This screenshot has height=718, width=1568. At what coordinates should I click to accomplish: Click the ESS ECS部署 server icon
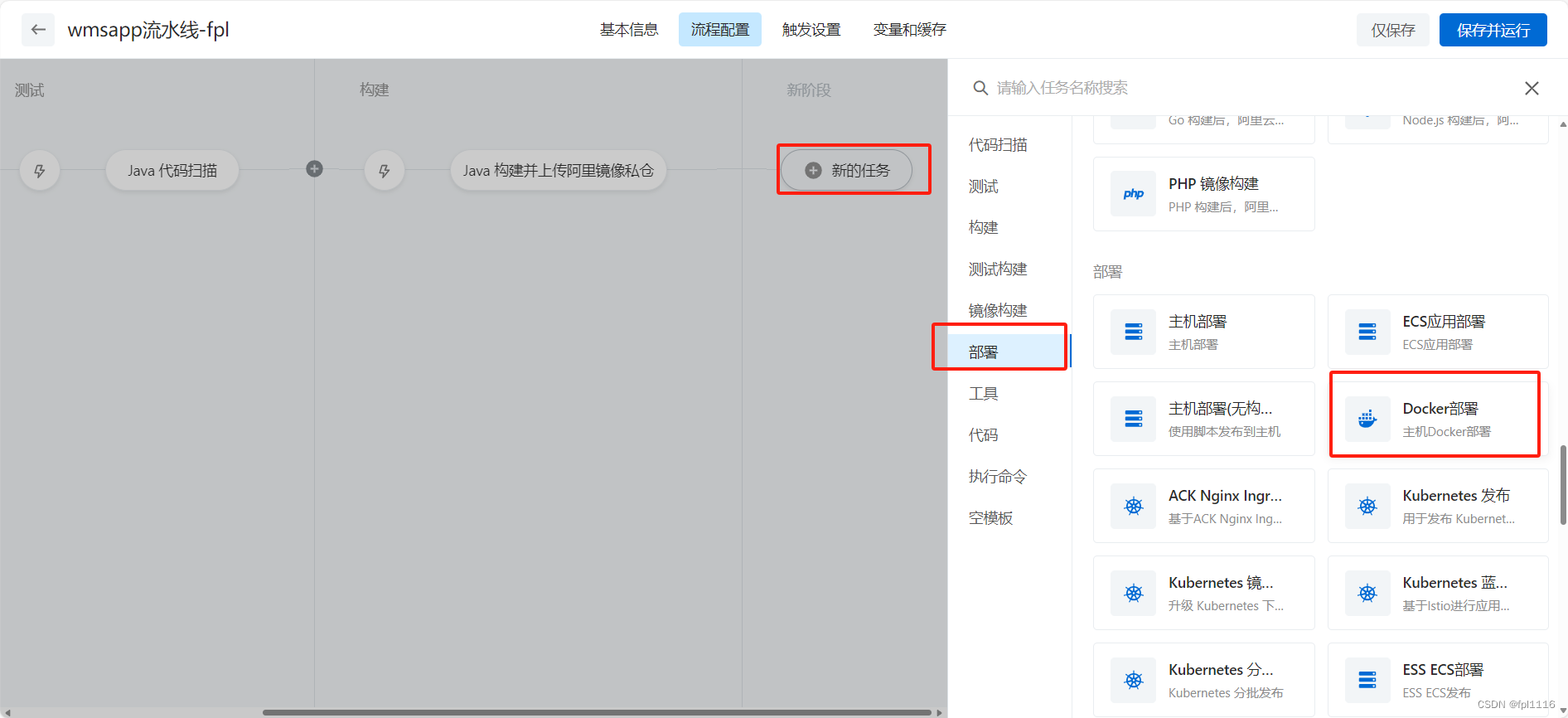pyautogui.click(x=1367, y=680)
